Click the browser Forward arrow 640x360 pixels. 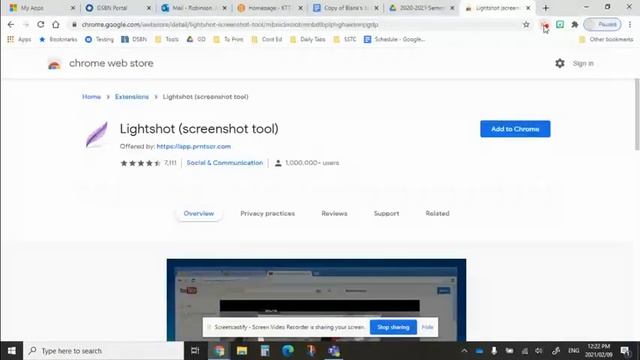[26, 24]
